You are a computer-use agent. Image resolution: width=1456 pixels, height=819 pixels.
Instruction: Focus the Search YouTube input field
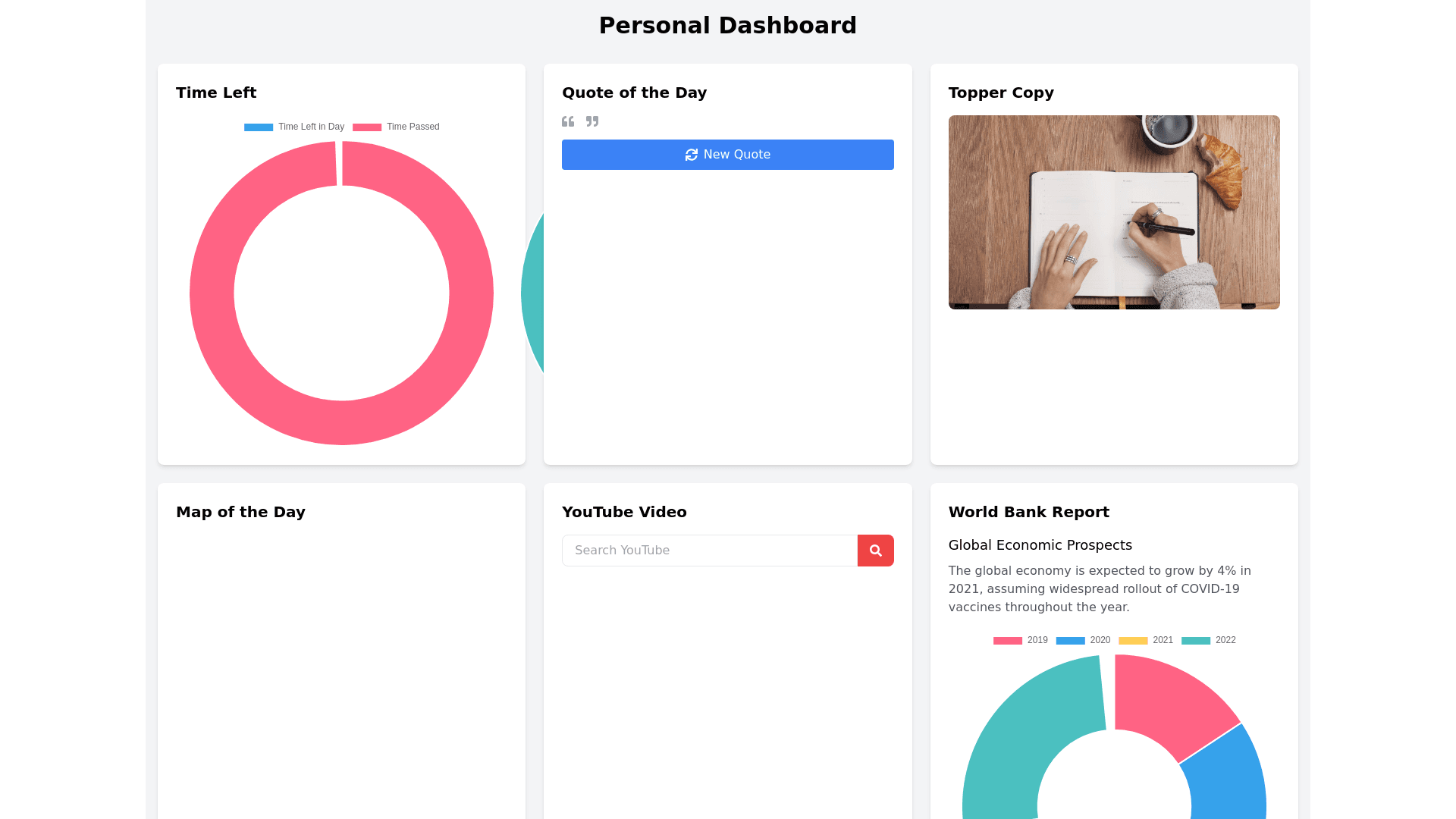709,551
